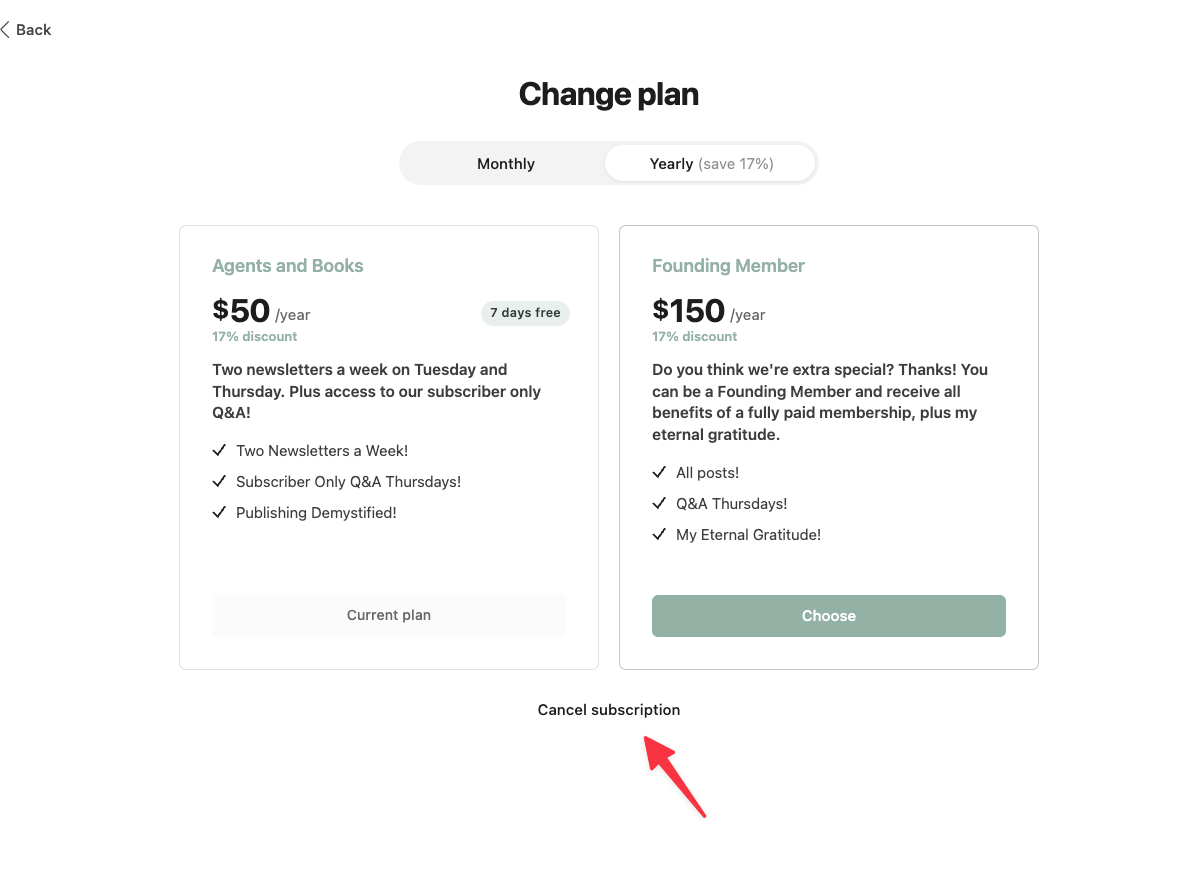
Task: Click checkmark beside Subscriber Only Q&A Thursdays
Action: 220,482
